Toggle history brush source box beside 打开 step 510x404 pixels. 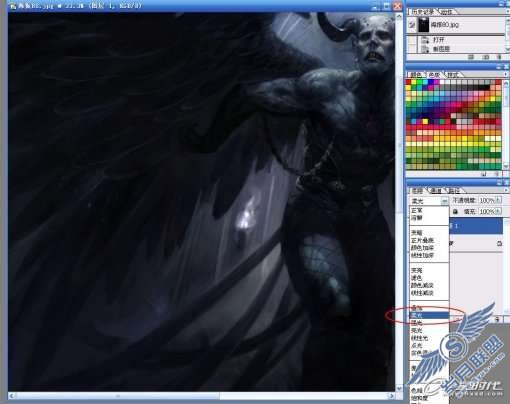coord(412,40)
